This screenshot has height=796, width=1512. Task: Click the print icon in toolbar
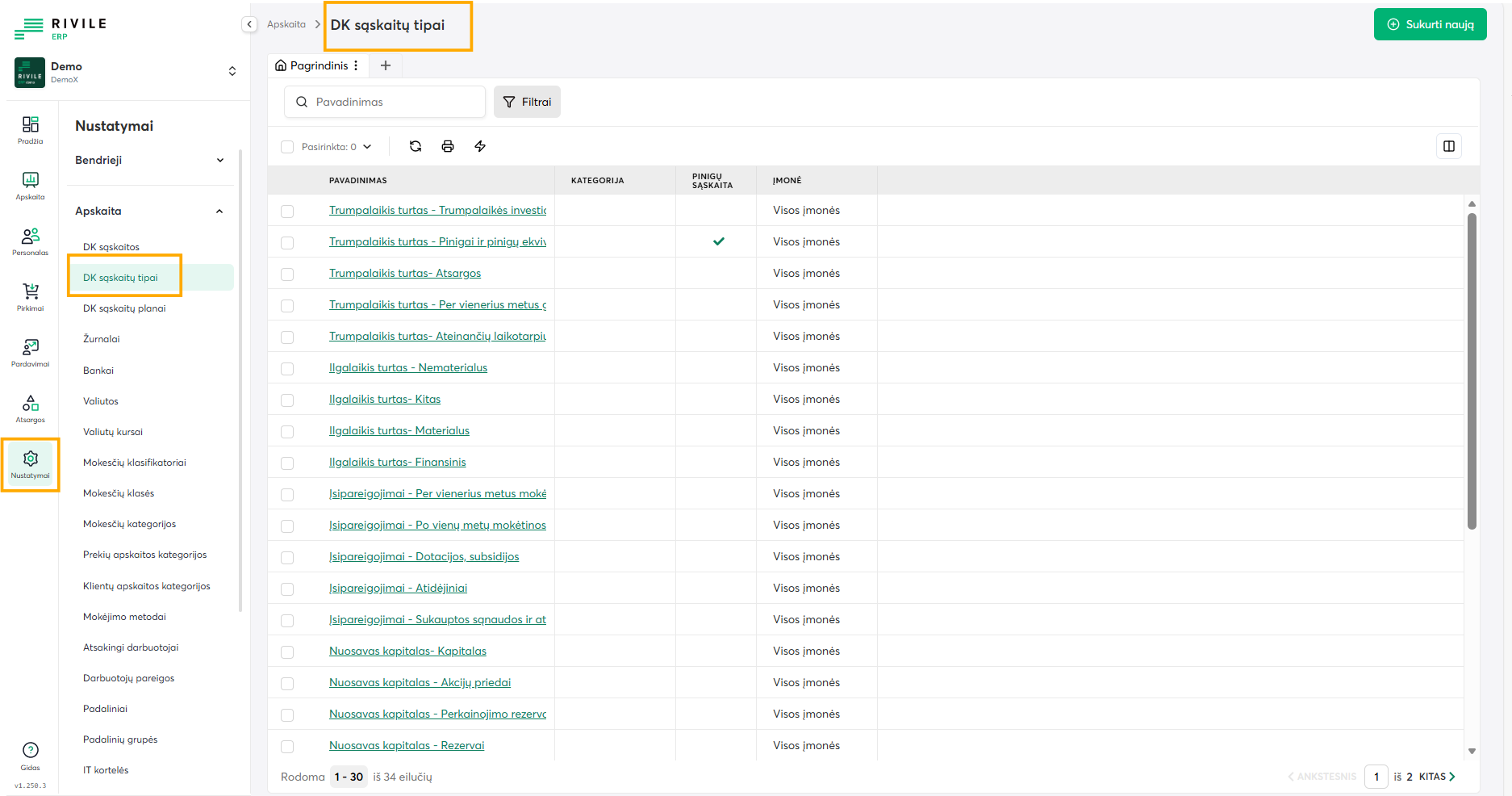tap(448, 146)
